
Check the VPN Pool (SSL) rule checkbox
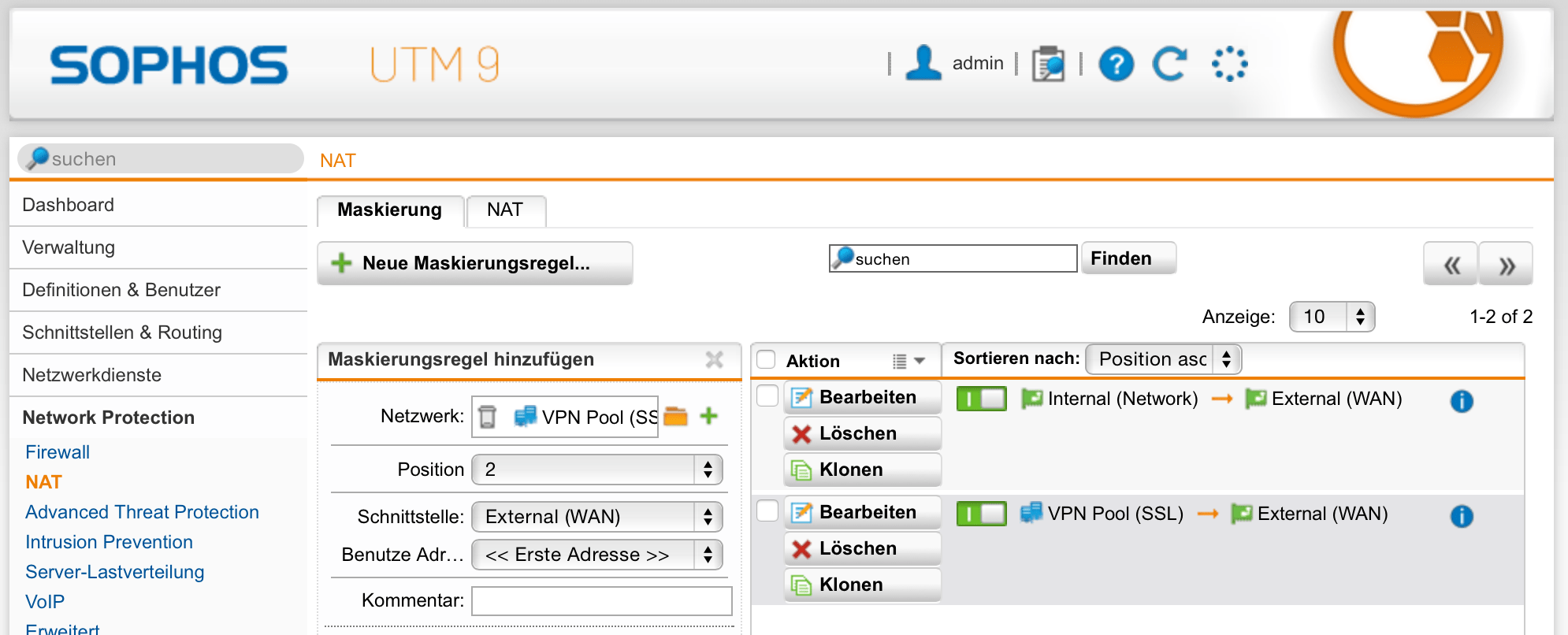(767, 511)
